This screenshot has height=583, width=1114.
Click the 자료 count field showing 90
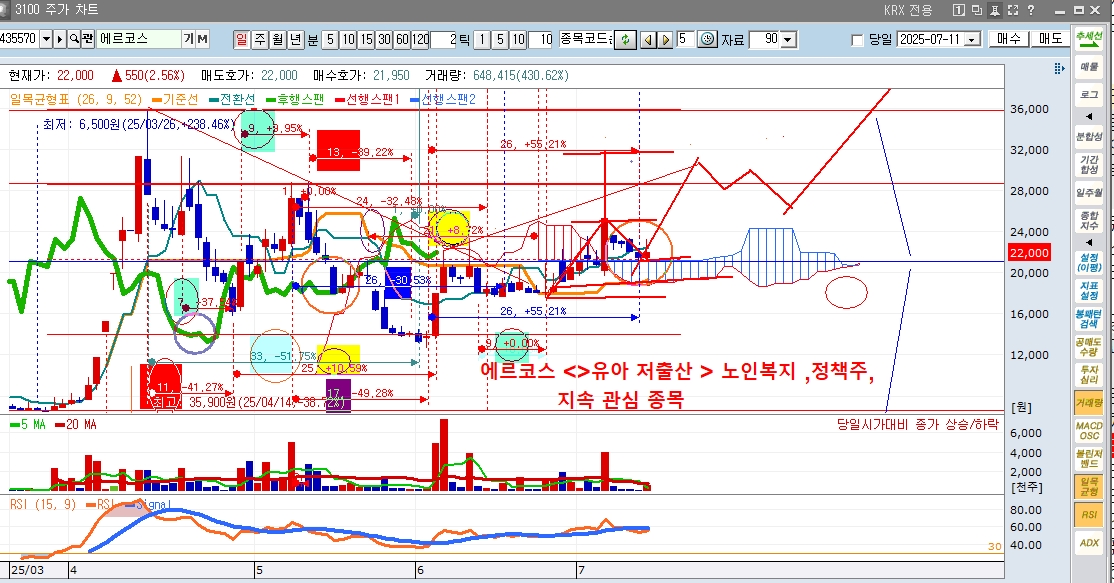click(764, 40)
